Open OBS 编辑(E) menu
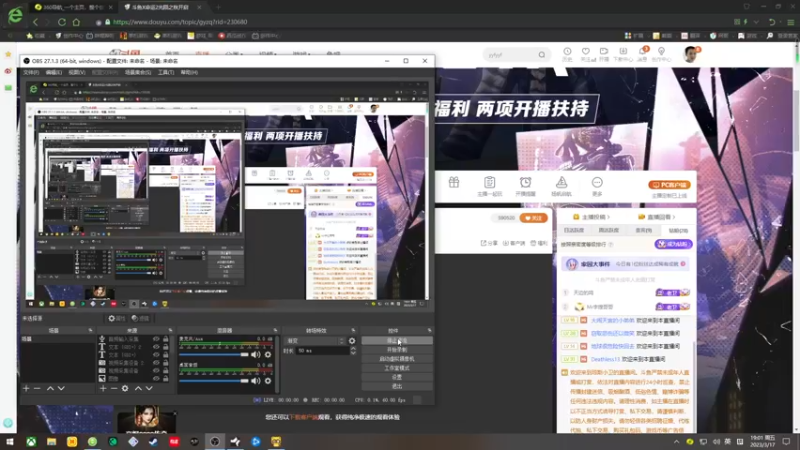The height and width of the screenshot is (450, 800). pyautogui.click(x=54, y=72)
